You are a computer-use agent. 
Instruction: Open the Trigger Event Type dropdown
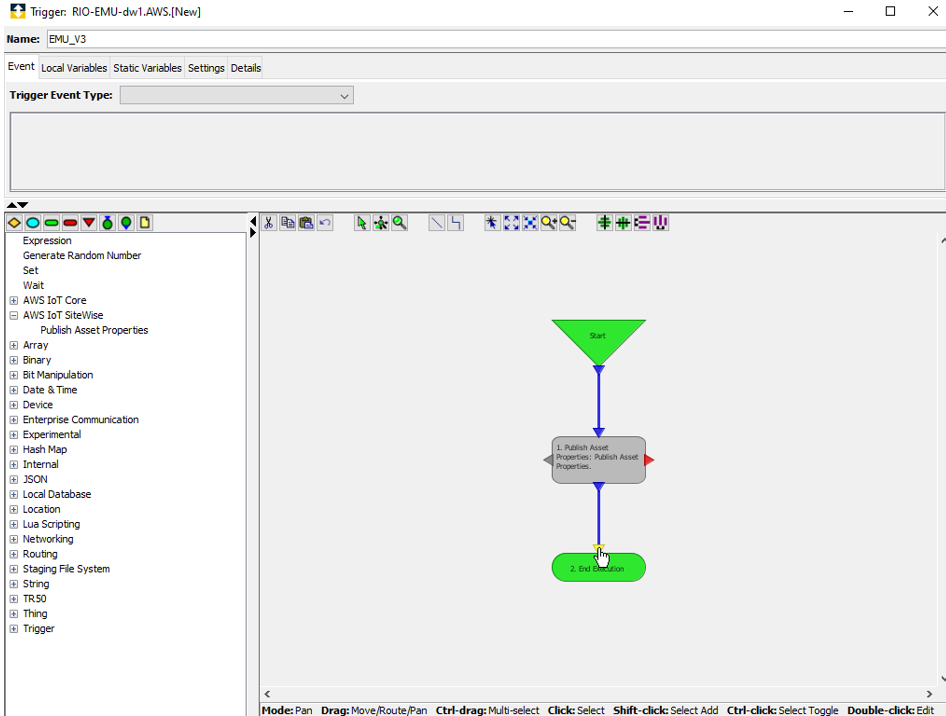(236, 95)
